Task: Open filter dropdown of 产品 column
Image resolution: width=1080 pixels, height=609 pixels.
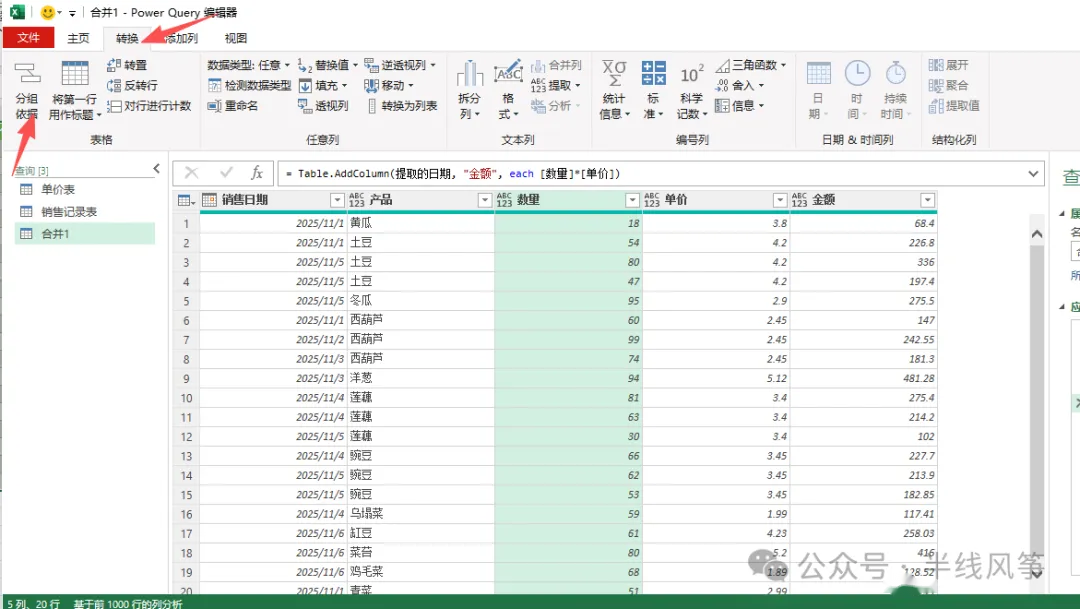Action: 484,200
